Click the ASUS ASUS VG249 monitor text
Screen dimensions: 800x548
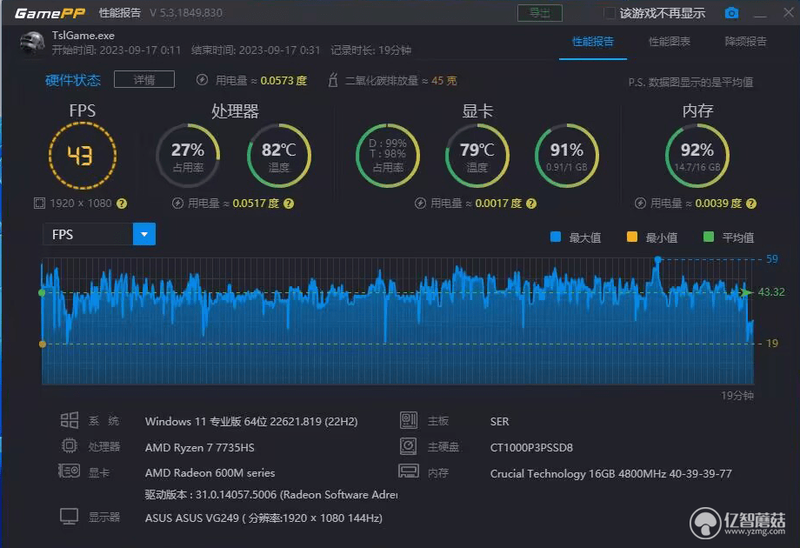click(263, 518)
